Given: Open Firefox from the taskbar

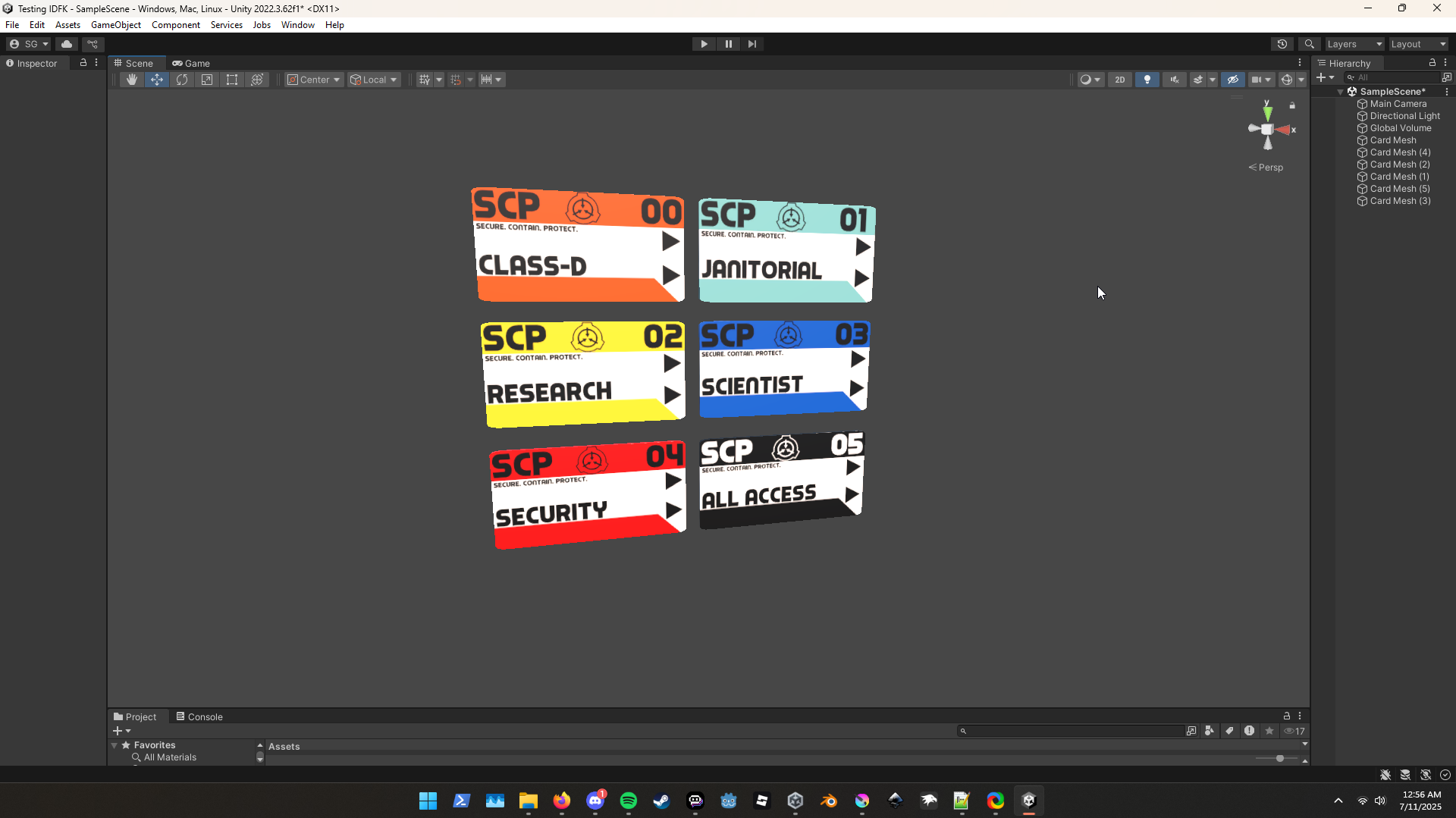Looking at the screenshot, I should pos(562,801).
